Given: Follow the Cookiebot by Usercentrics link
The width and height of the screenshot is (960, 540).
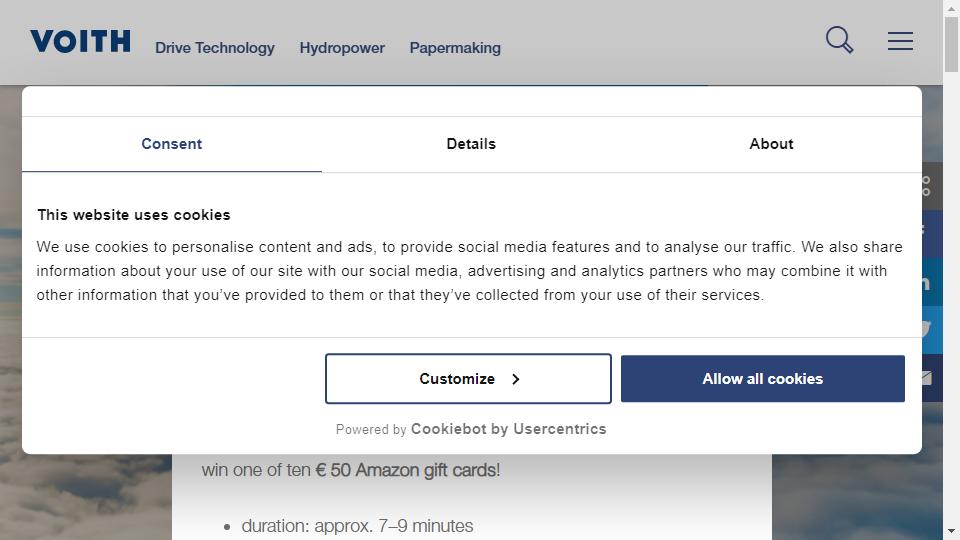Looking at the screenshot, I should (x=508, y=429).
